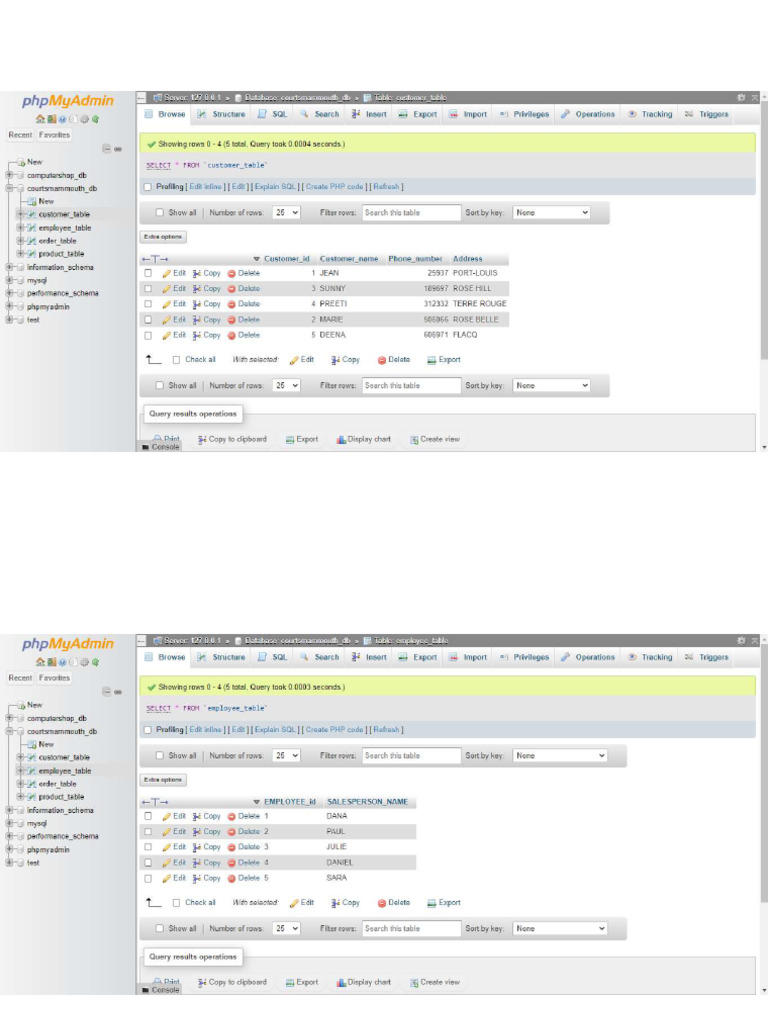Click With selected Delete under employee rows

(x=394, y=903)
